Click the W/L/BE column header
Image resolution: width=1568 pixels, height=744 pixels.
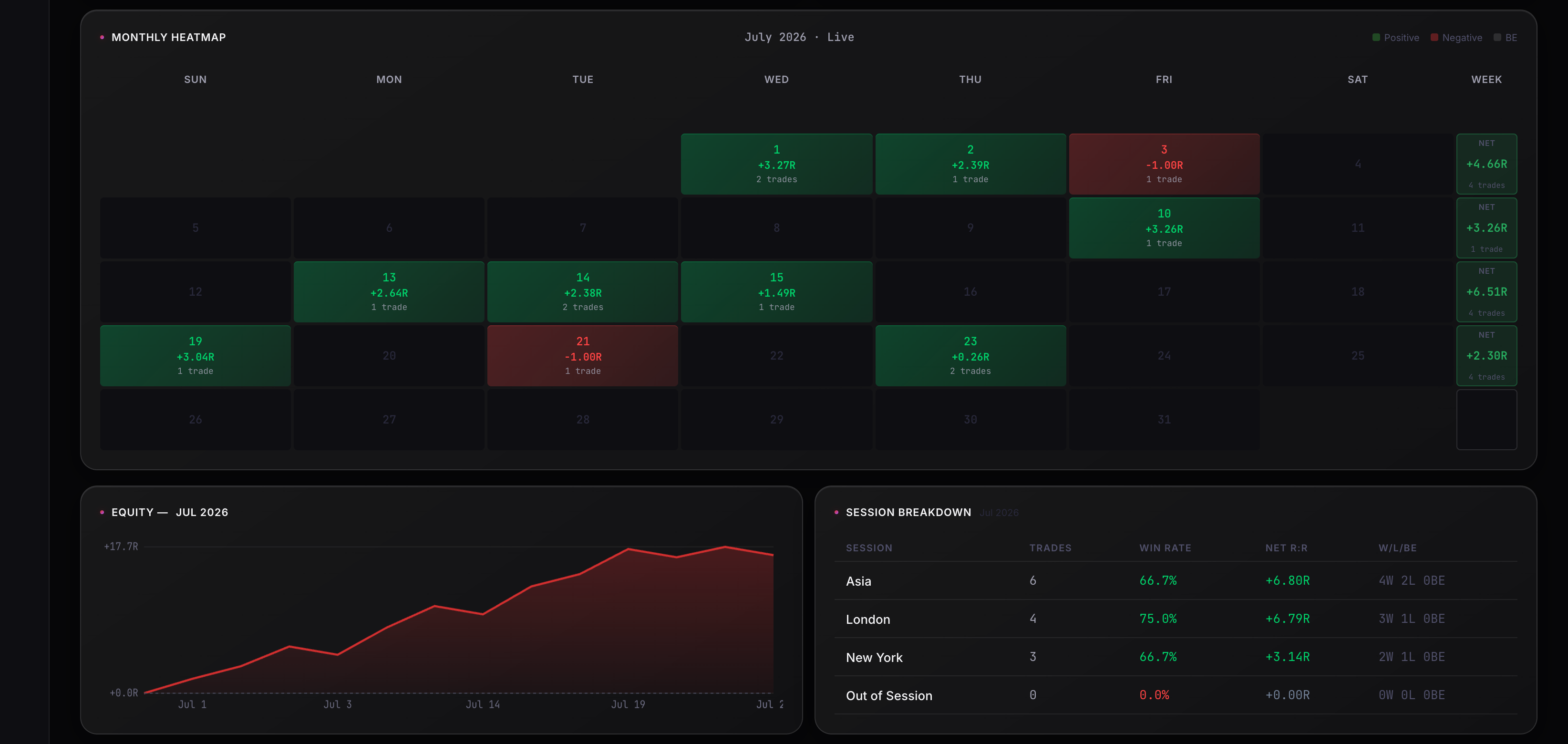[1398, 548]
